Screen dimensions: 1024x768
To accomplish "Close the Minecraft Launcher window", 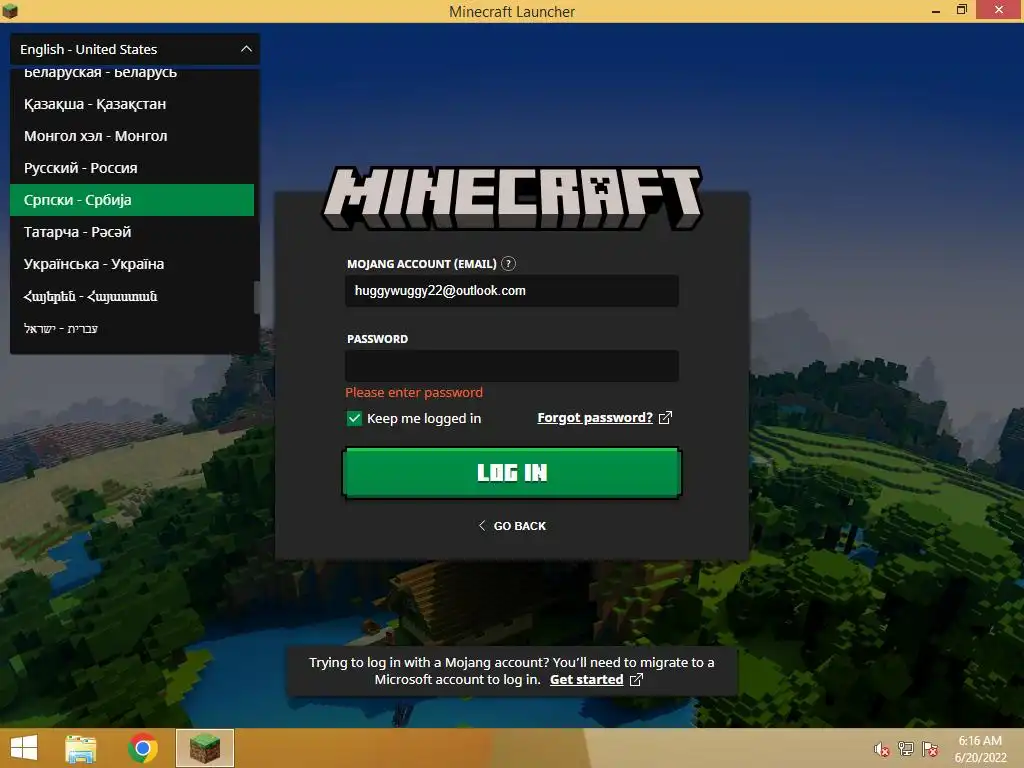I will (999, 10).
